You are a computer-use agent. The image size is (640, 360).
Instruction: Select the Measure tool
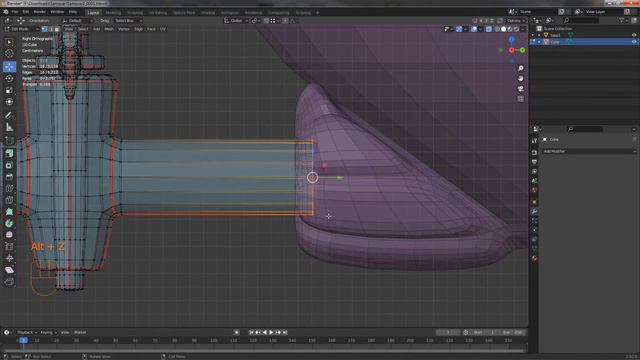(9, 127)
